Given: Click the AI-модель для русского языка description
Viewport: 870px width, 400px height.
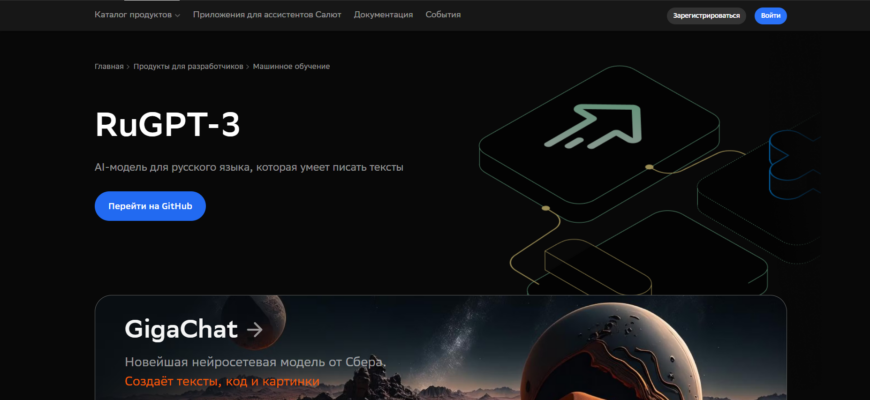Looking at the screenshot, I should (x=249, y=167).
